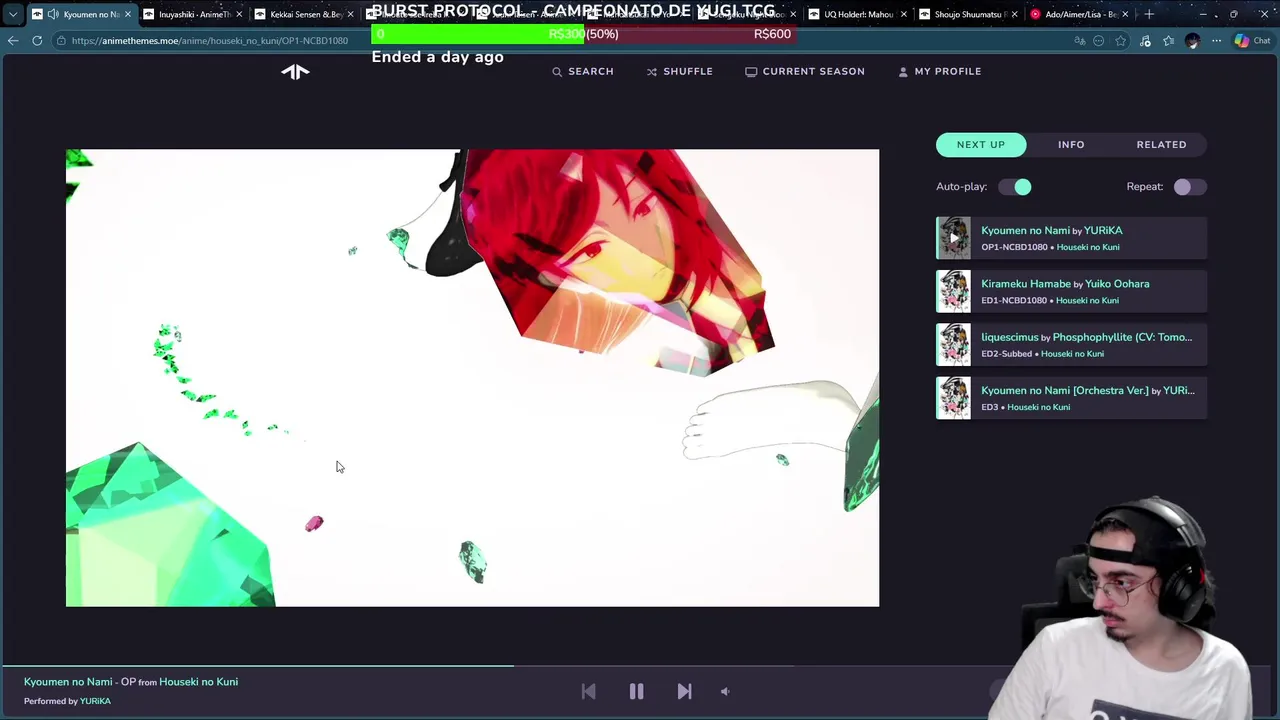Select liquescimus ED2-Subbed entry
Image resolution: width=1280 pixels, height=720 pixels.
pos(1071,344)
